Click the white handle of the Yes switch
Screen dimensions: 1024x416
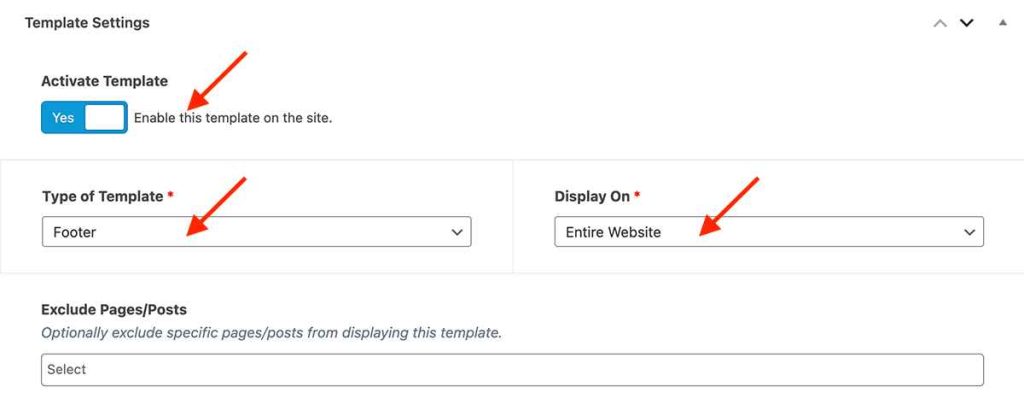click(105, 117)
